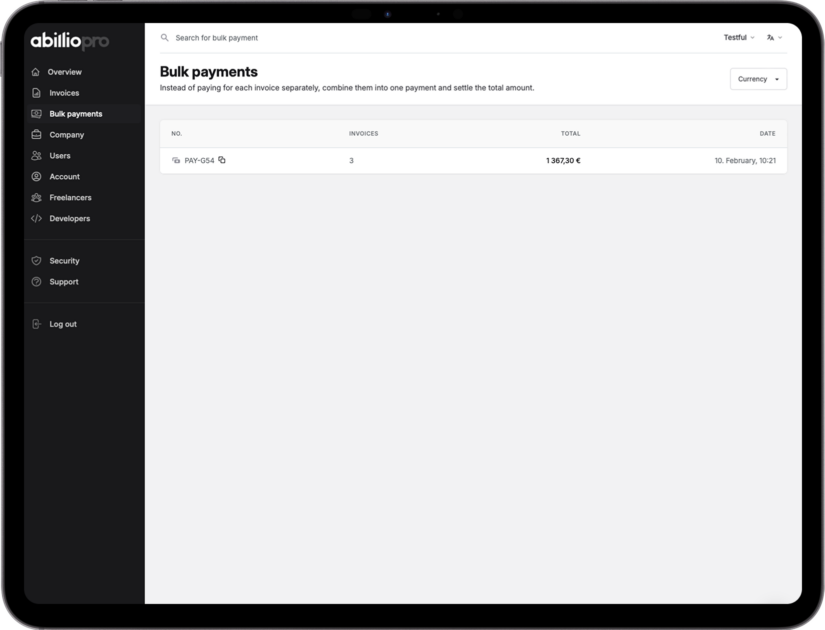Click the Invoices document icon
The width and height of the screenshot is (825, 630).
(x=36, y=93)
